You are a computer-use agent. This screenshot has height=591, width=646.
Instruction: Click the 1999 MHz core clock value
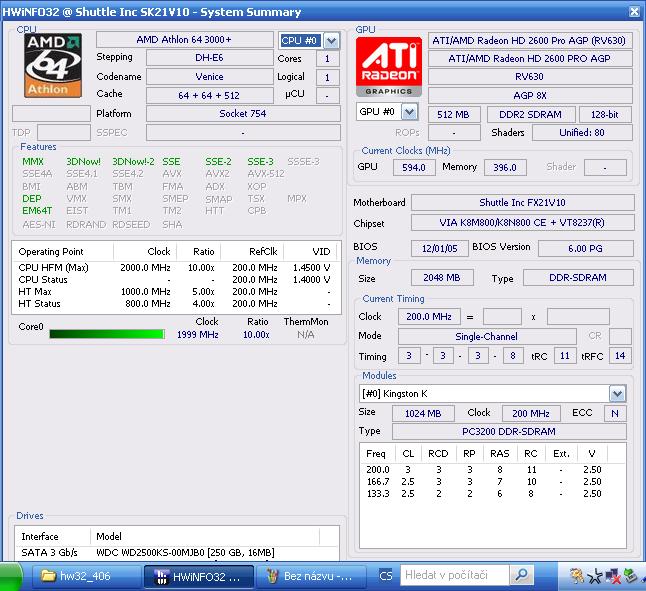click(x=198, y=334)
